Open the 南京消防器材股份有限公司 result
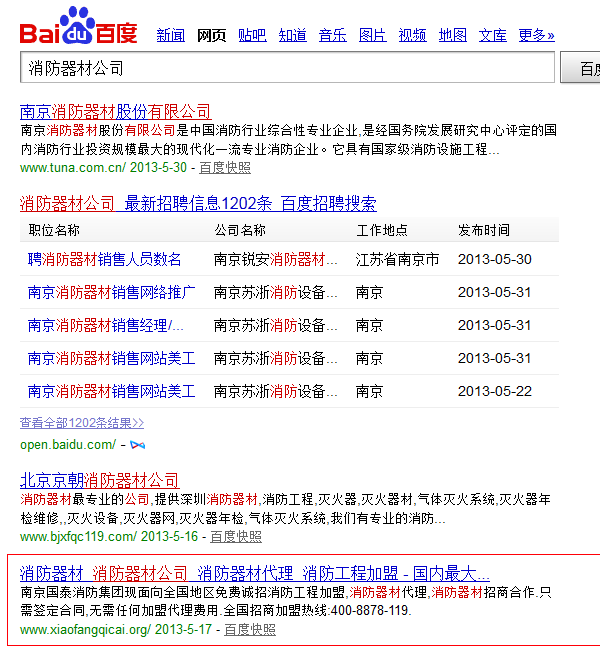 [115, 111]
